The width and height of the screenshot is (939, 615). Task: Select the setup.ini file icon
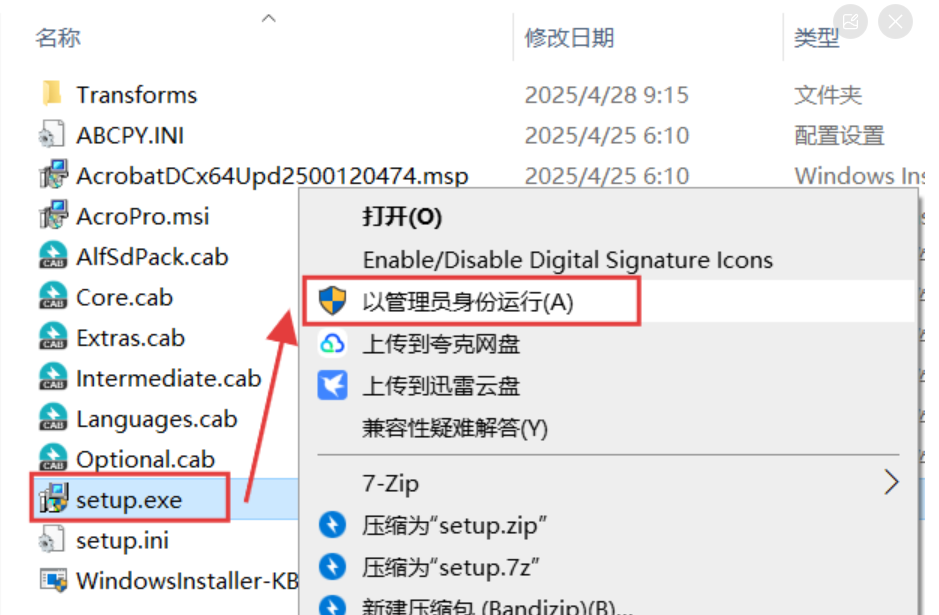coord(52,539)
